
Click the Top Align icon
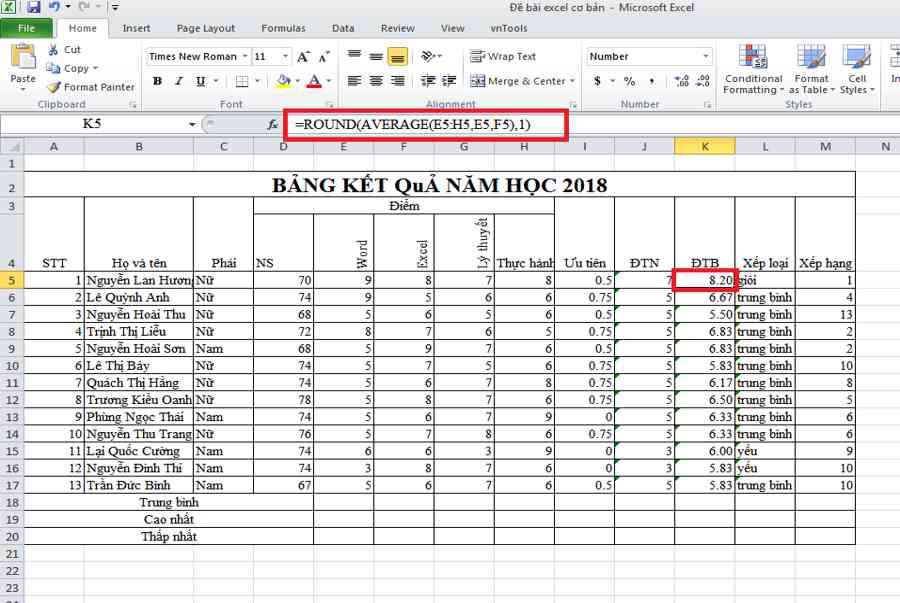[x=354, y=56]
